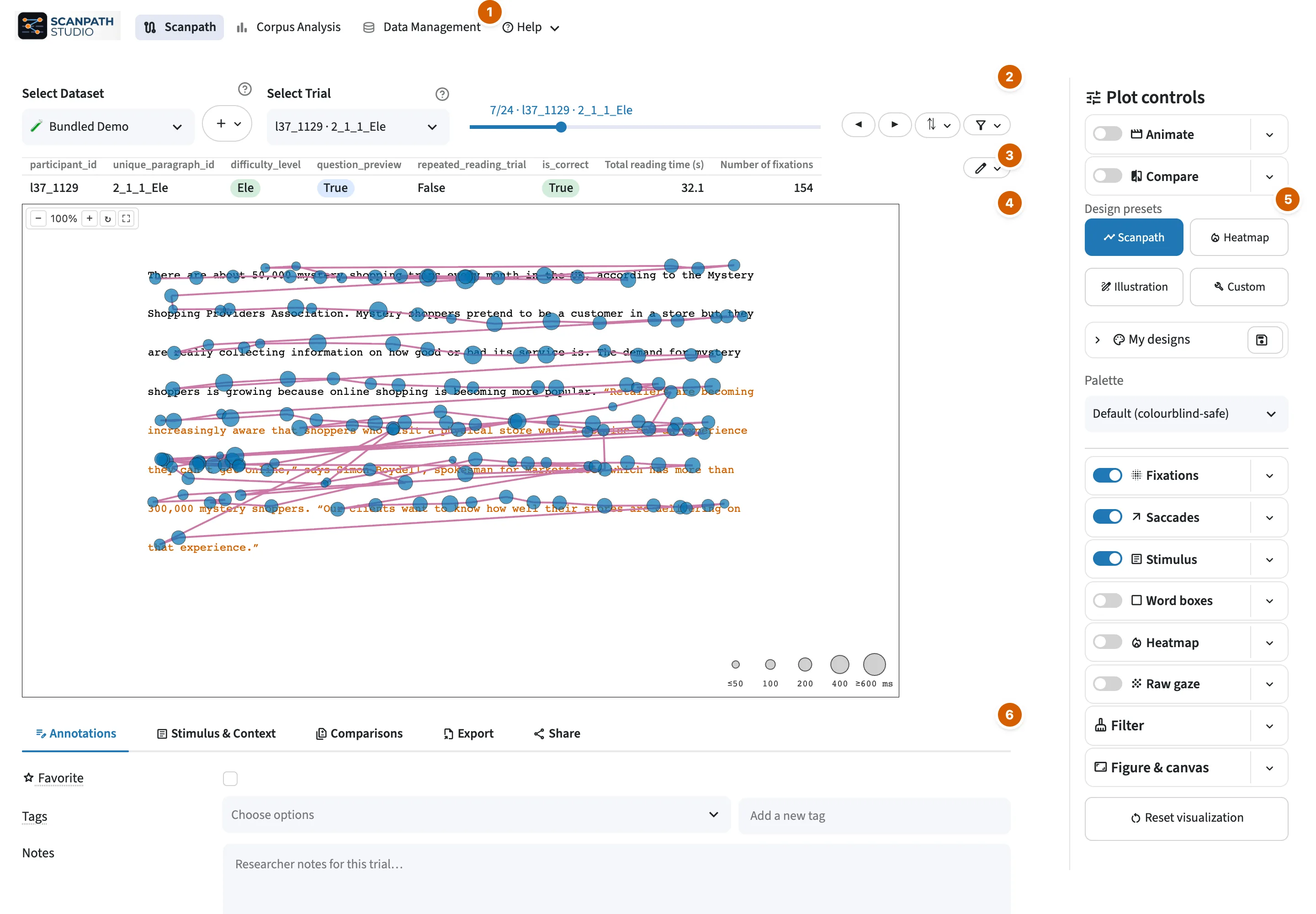Open the Bundled Demo dataset dropdown
Screen dimensions: 1316x914
point(108,127)
